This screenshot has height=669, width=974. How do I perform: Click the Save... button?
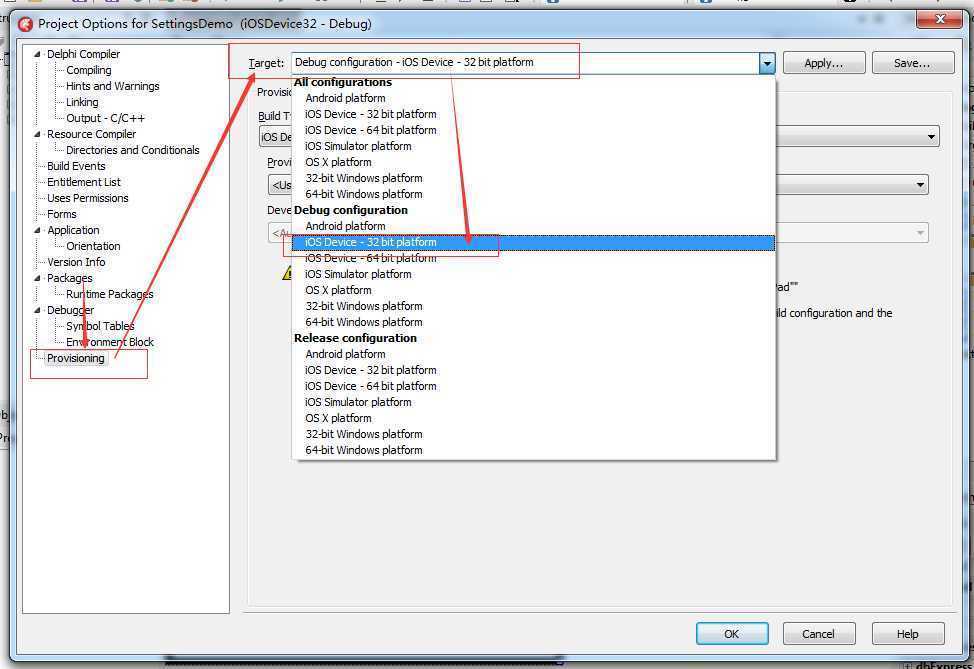coord(913,63)
